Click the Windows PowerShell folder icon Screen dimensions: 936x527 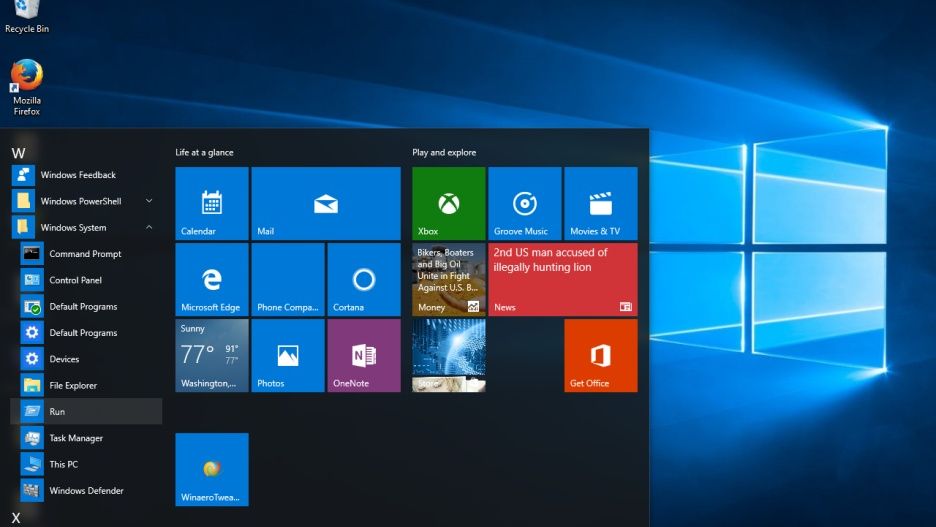[23, 201]
